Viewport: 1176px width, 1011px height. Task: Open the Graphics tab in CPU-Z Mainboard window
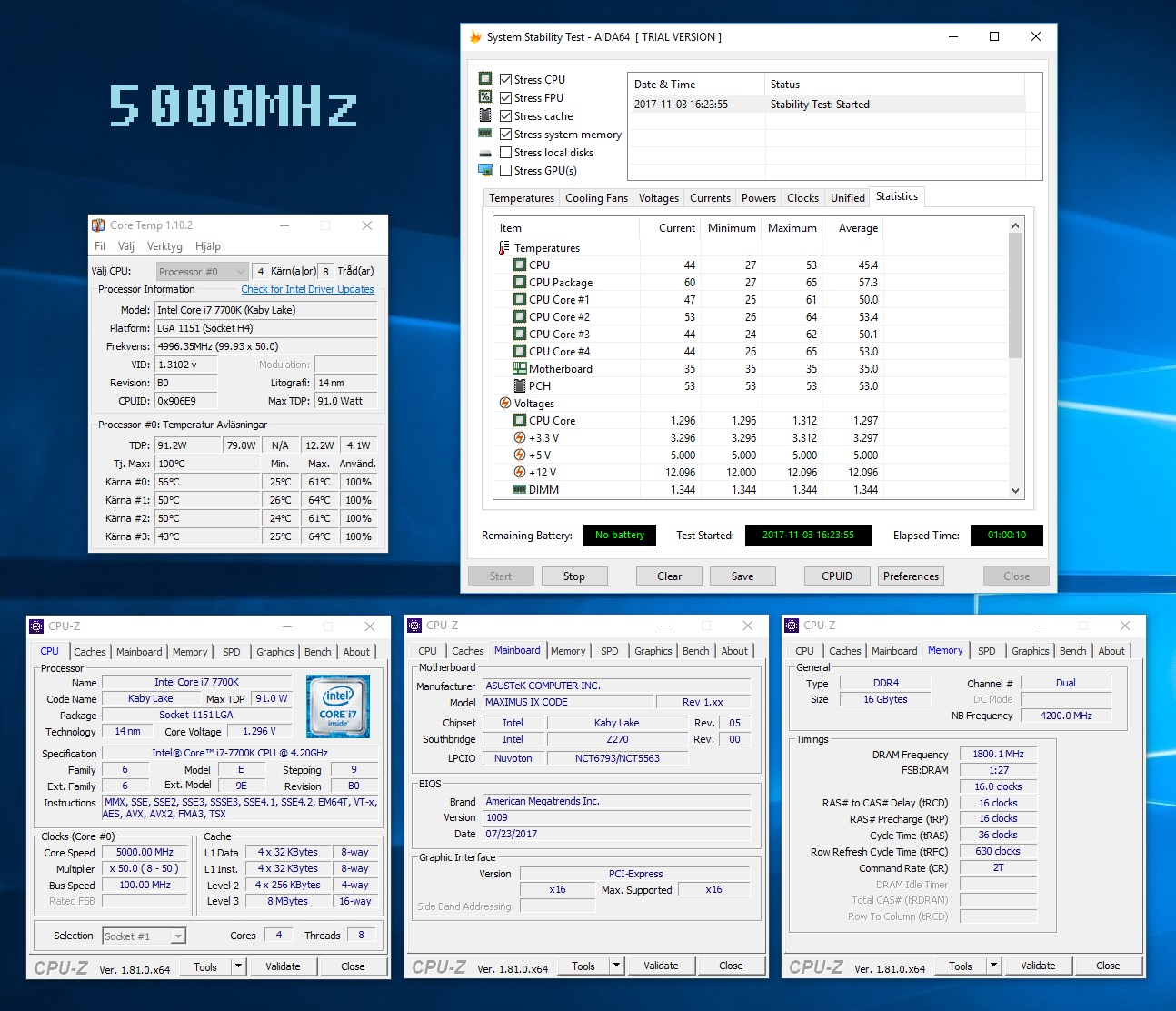coord(653,651)
